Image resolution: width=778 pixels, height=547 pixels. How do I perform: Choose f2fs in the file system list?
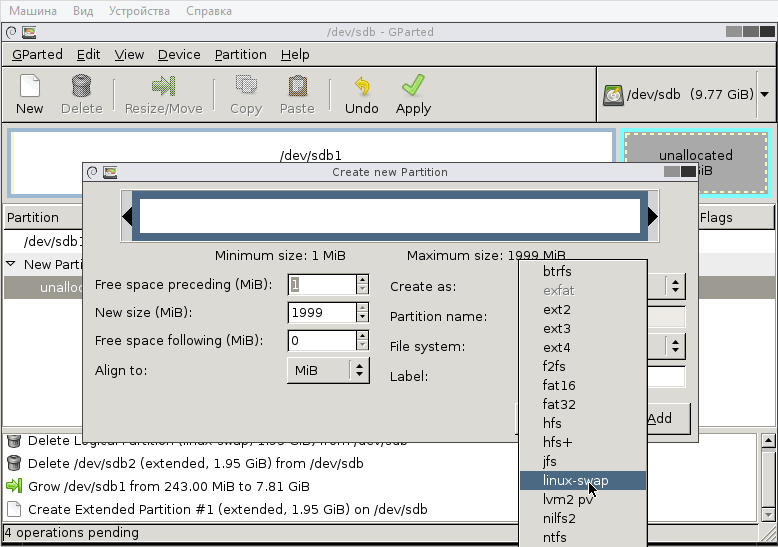(583, 366)
